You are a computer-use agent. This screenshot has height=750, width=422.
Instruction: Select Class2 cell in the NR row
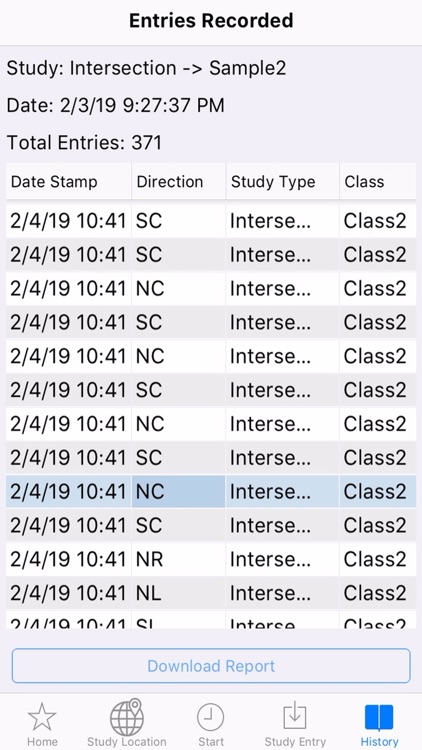point(378,560)
